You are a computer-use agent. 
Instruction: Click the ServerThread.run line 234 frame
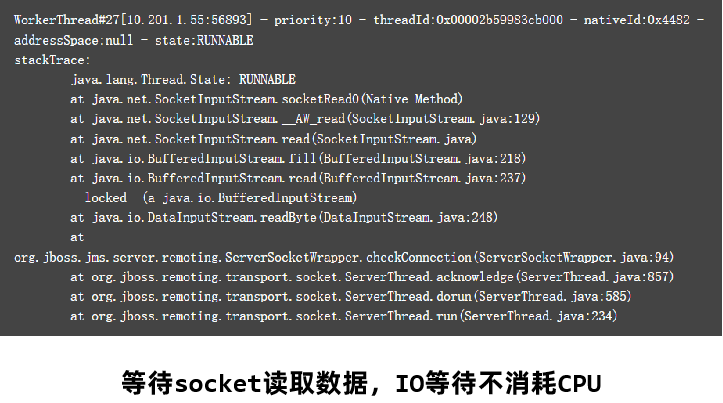click(343, 316)
